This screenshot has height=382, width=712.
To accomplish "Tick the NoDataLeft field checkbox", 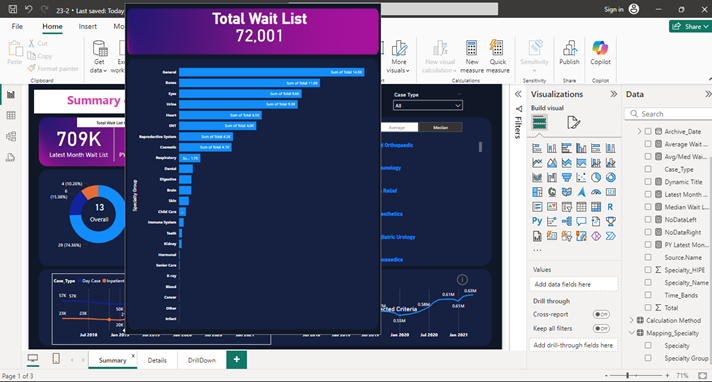I will 648,219.
